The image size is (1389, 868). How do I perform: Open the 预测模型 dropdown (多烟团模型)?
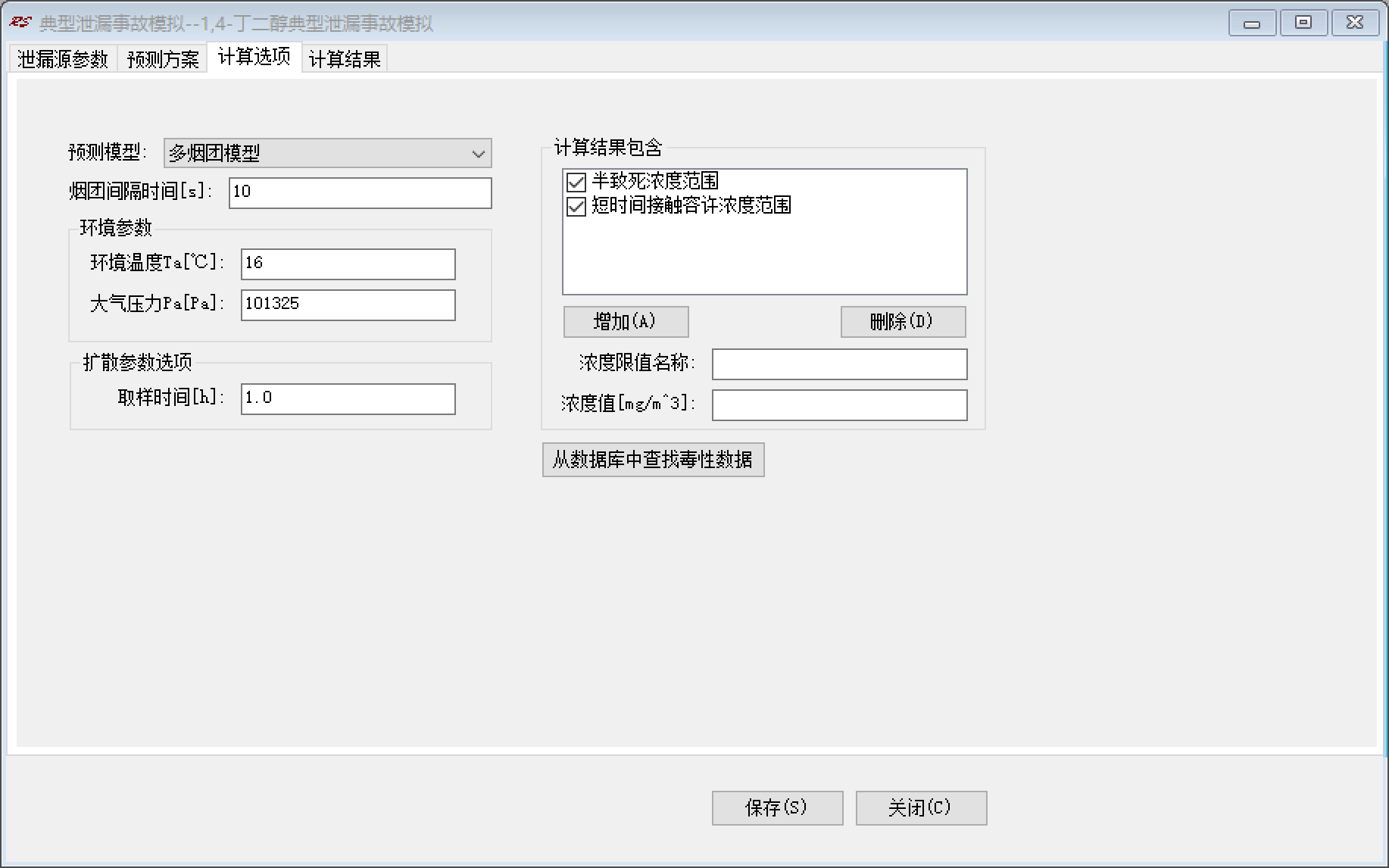tap(328, 153)
